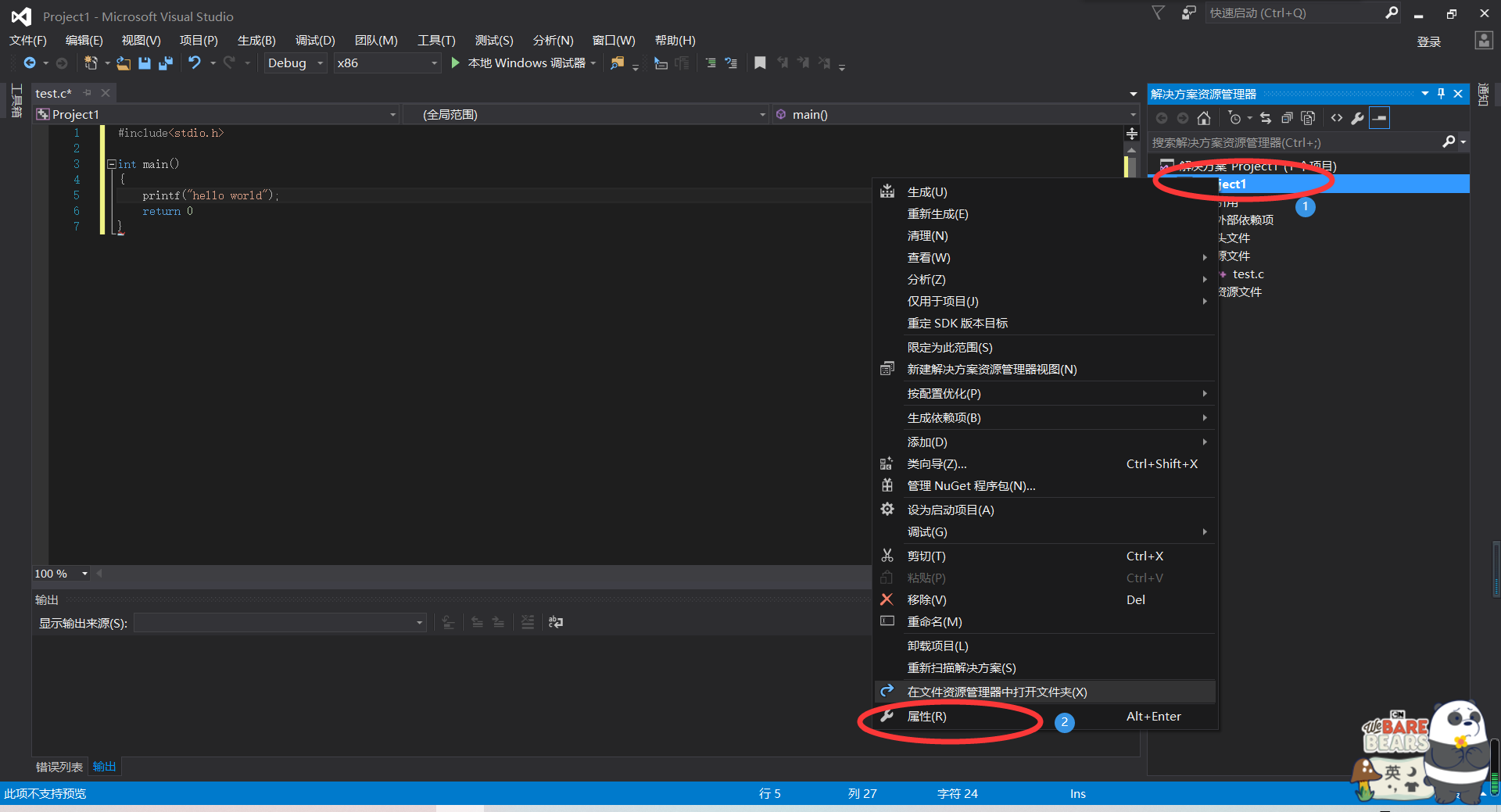Pin the test.c tab
The height and width of the screenshot is (812, 1501).
click(88, 93)
